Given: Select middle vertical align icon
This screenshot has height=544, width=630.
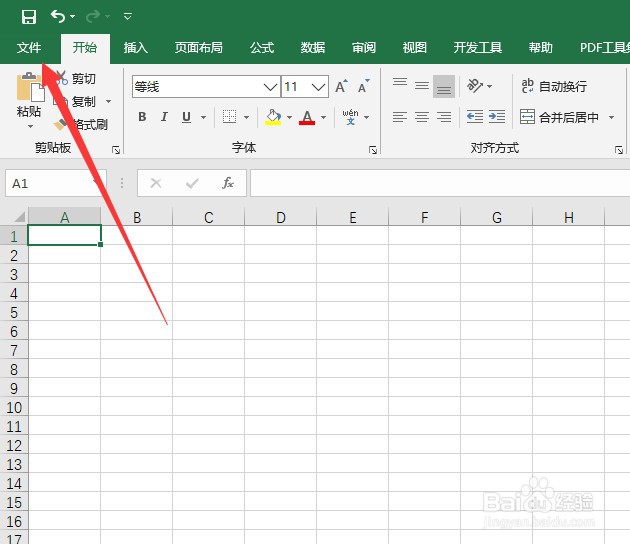Looking at the screenshot, I should tap(422, 86).
